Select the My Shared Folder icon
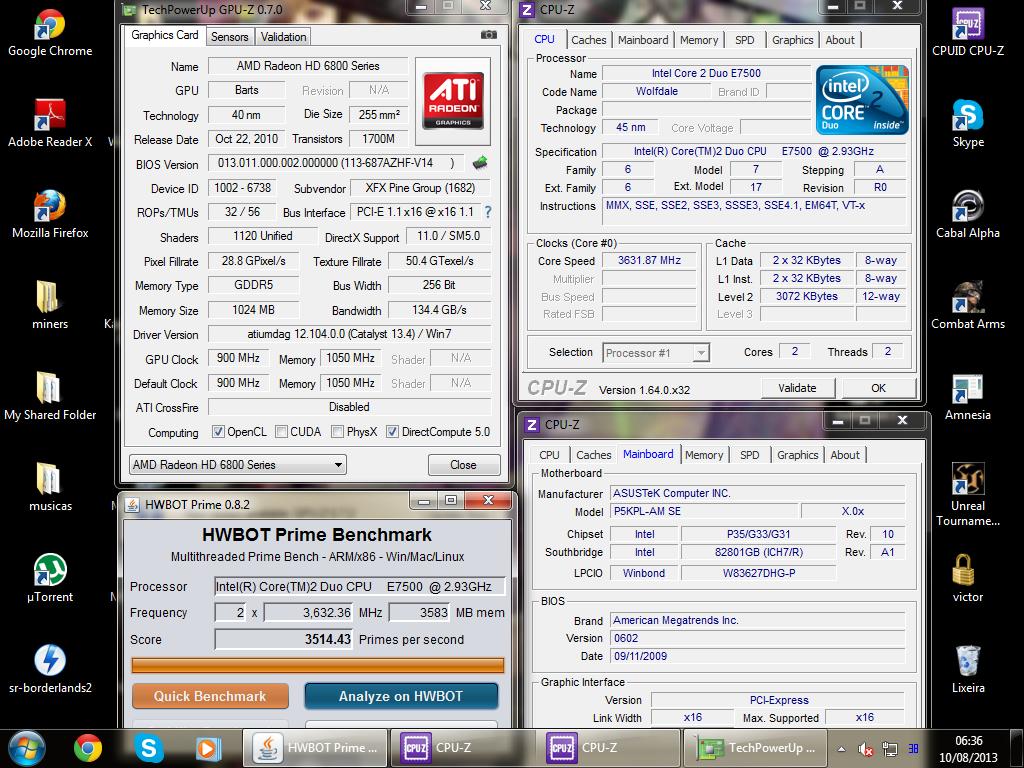Viewport: 1024px width, 768px height. pyautogui.click(x=50, y=396)
